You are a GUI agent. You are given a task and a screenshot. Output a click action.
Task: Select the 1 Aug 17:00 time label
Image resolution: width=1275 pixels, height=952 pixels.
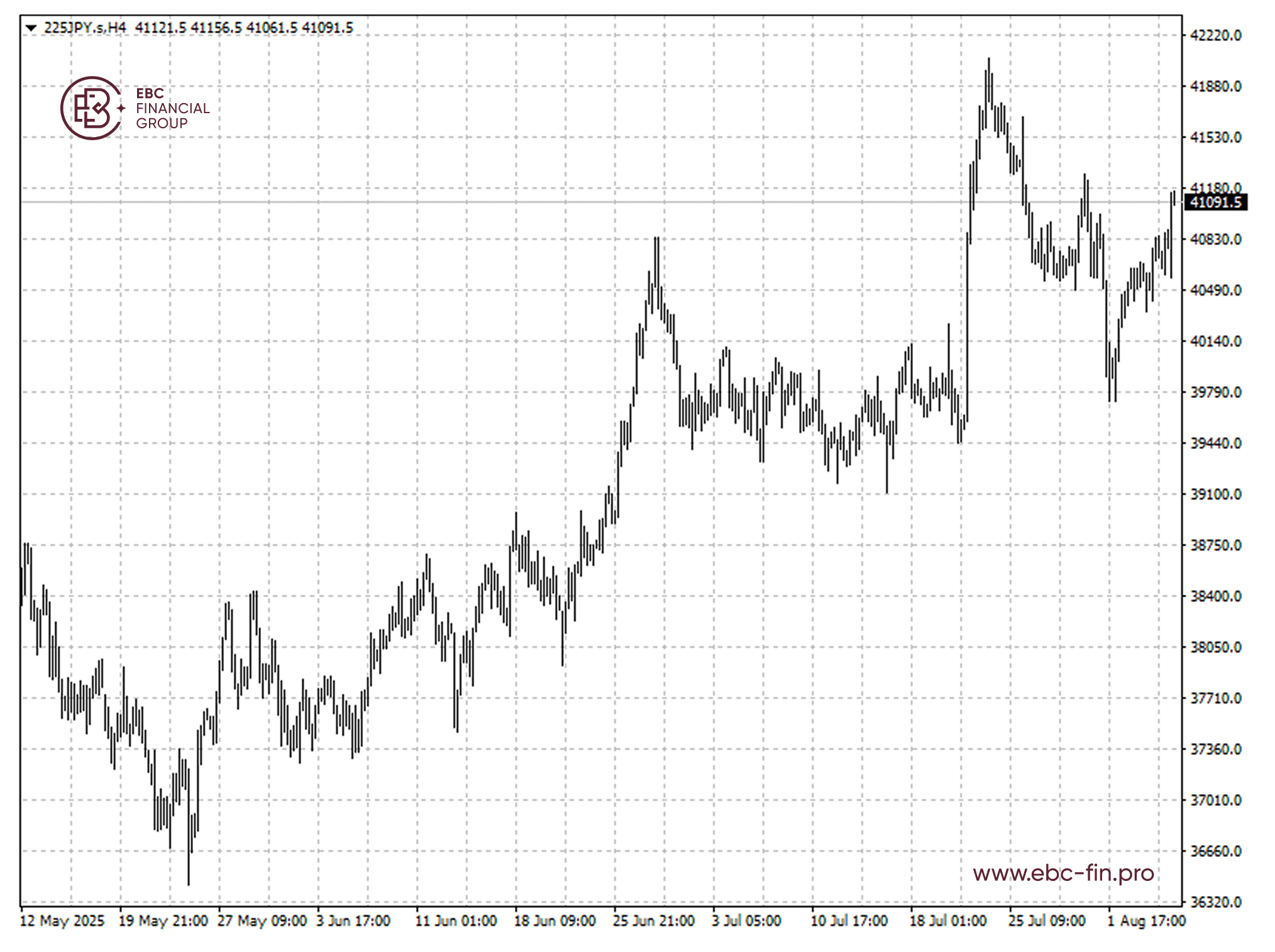1146,921
